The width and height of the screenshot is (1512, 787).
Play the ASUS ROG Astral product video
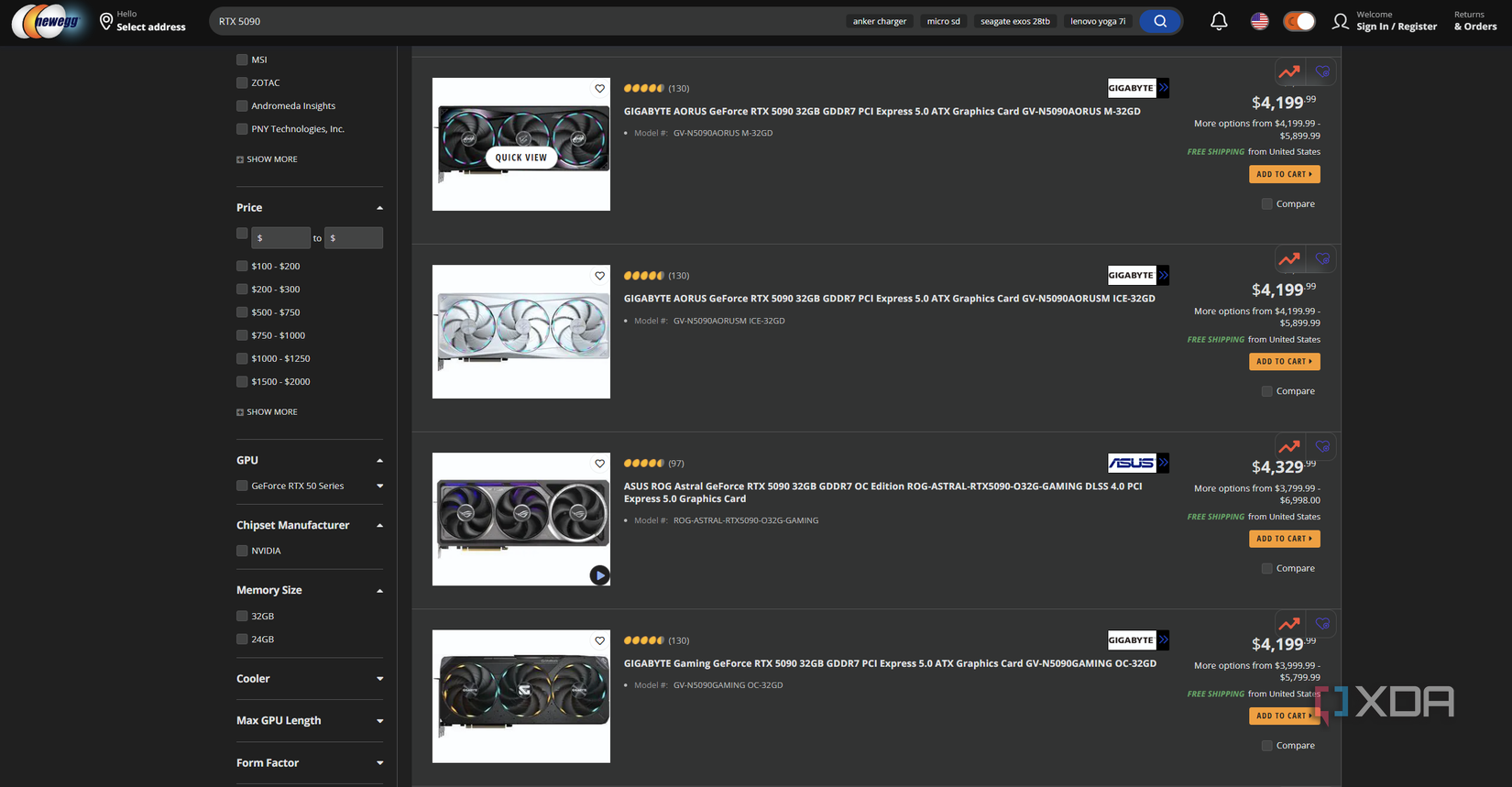click(599, 575)
